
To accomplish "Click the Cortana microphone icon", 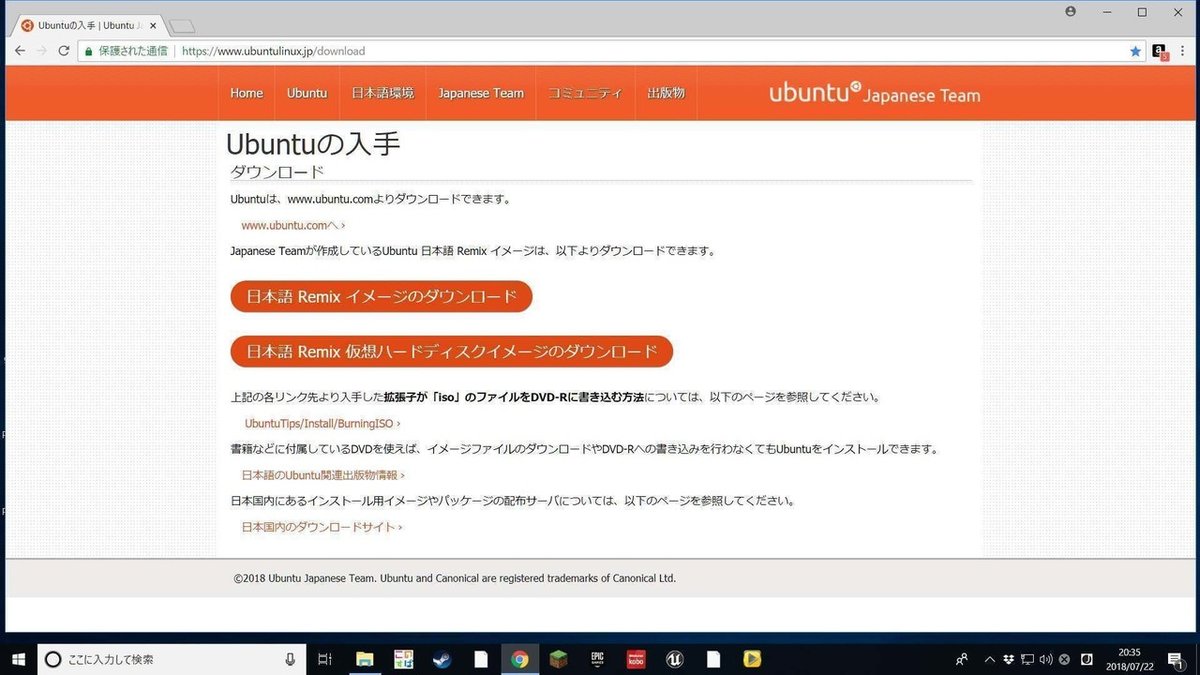I will (x=290, y=659).
